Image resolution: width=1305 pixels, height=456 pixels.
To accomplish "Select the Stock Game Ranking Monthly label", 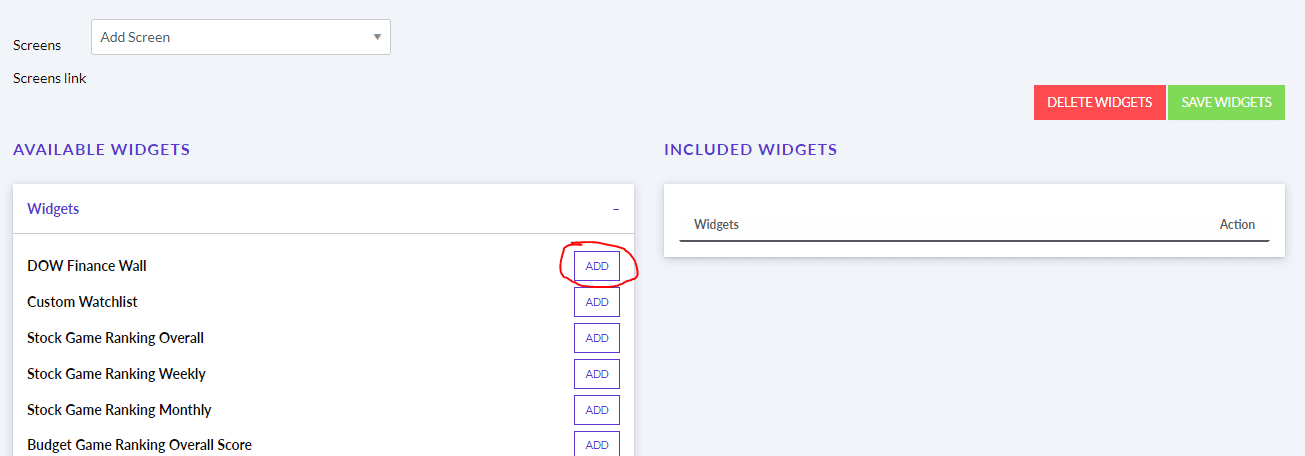I will pyautogui.click(x=119, y=410).
